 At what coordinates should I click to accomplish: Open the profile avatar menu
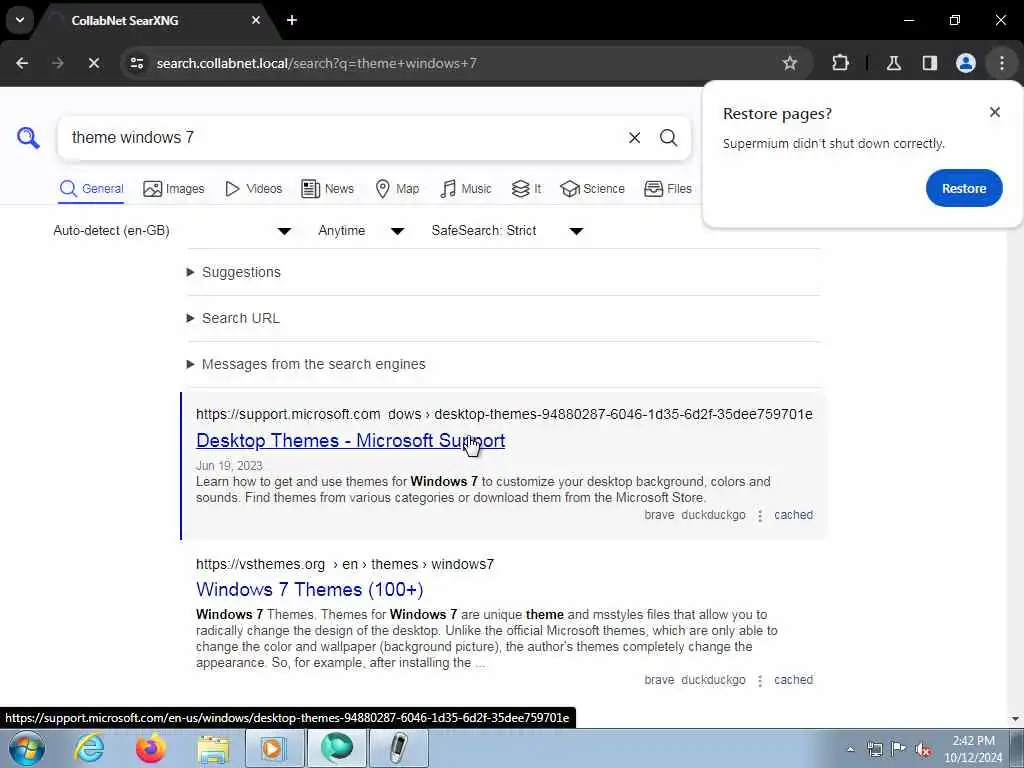[966, 63]
